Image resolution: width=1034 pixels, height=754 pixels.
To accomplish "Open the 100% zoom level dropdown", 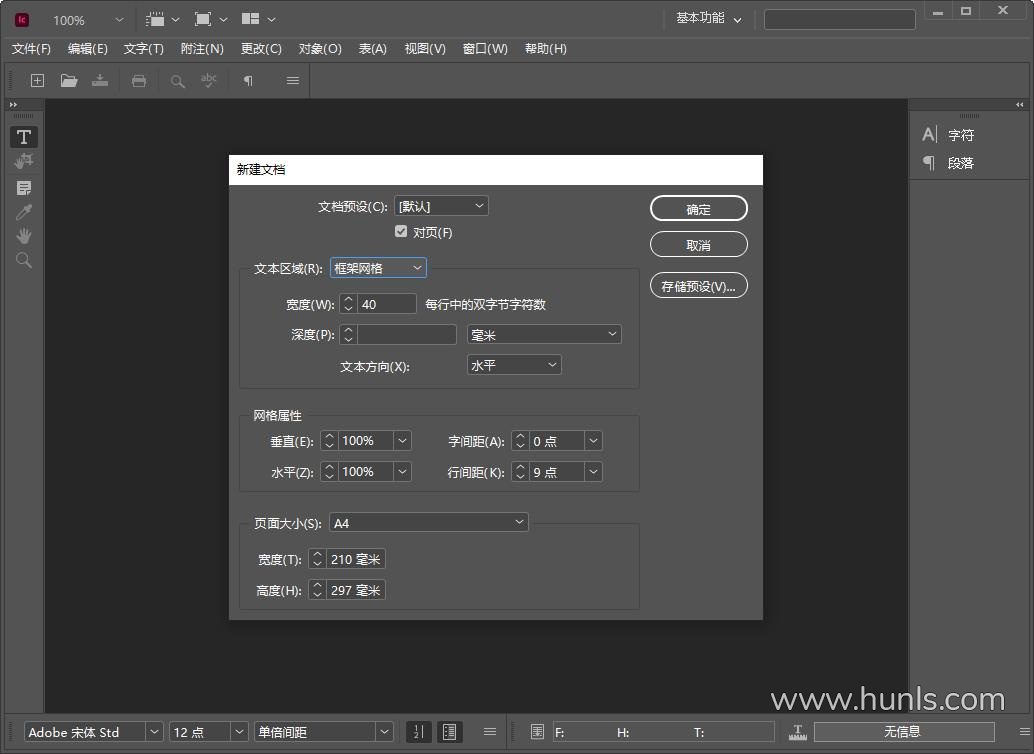I will click(119, 20).
